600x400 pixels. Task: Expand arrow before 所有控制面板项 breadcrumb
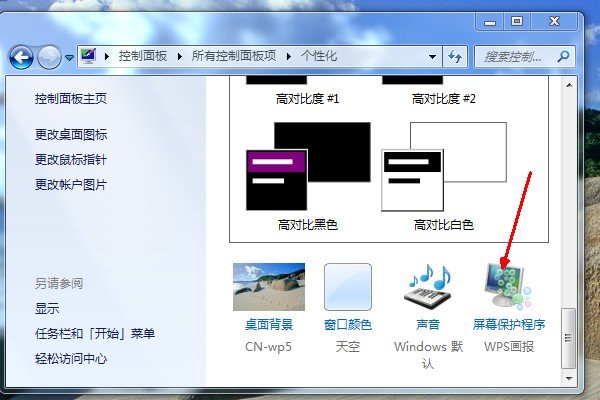click(179, 57)
